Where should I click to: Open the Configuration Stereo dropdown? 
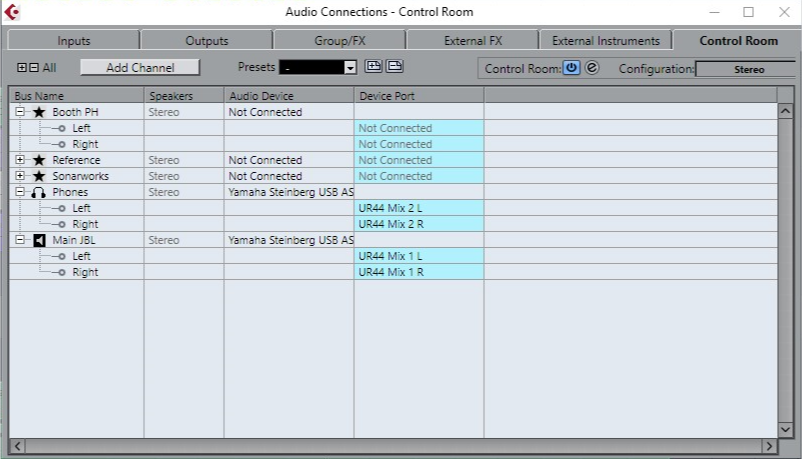(x=748, y=69)
